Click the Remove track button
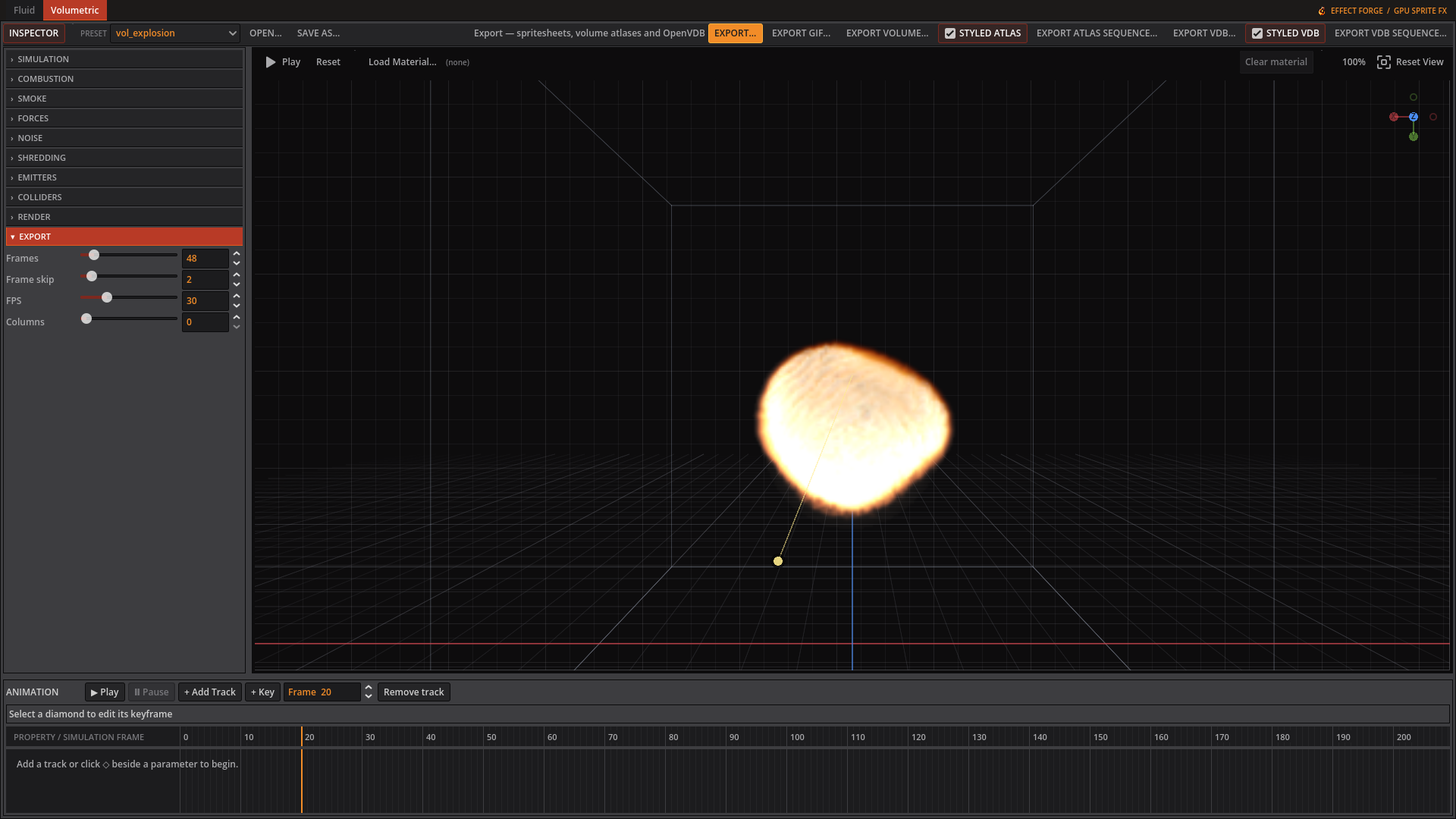This screenshot has height=819, width=1456. 414,692
